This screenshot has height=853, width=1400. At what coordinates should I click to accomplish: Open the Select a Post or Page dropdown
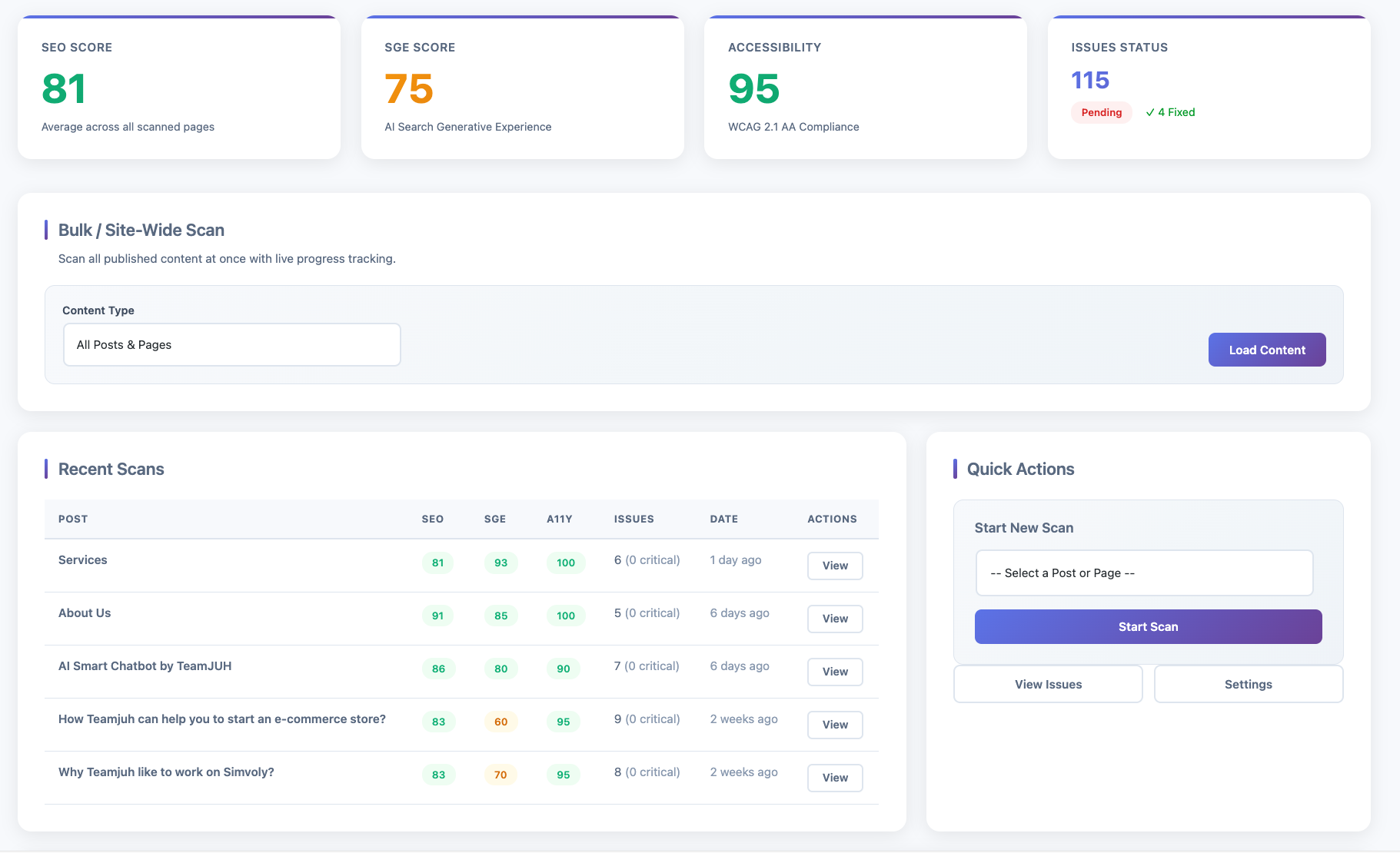pyautogui.click(x=1143, y=573)
